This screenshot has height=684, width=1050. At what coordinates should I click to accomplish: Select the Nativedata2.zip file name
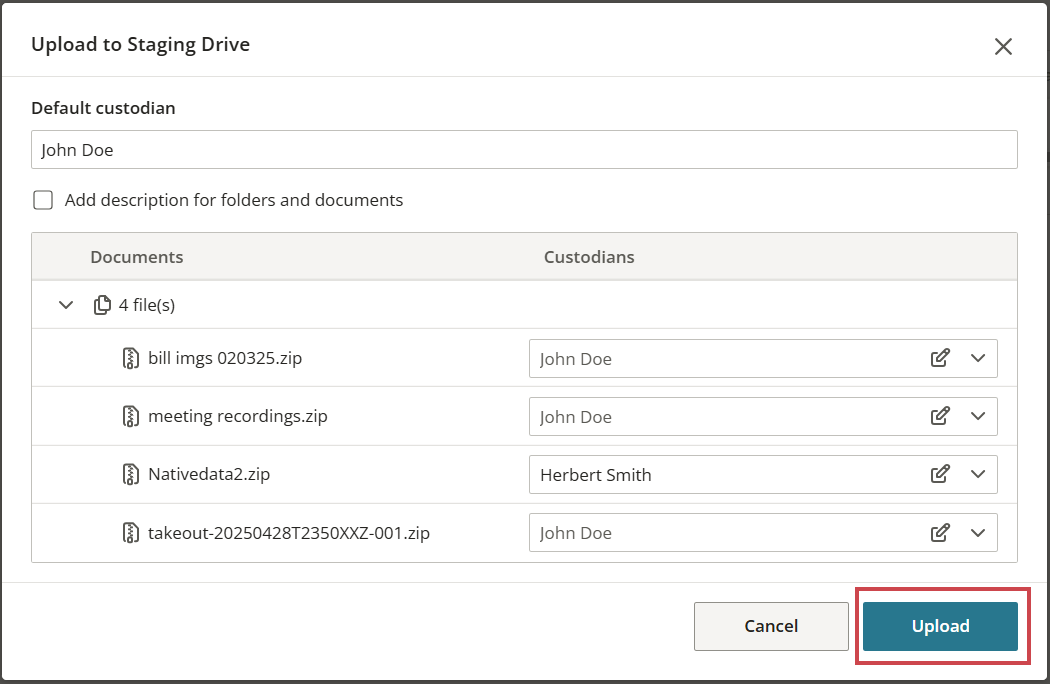209,474
